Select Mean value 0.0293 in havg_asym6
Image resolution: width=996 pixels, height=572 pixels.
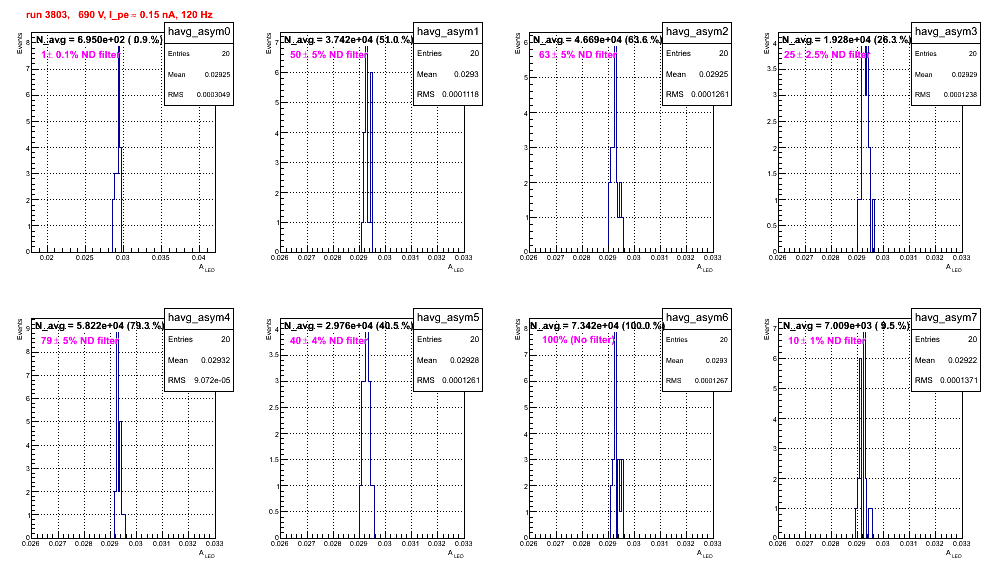click(717, 361)
